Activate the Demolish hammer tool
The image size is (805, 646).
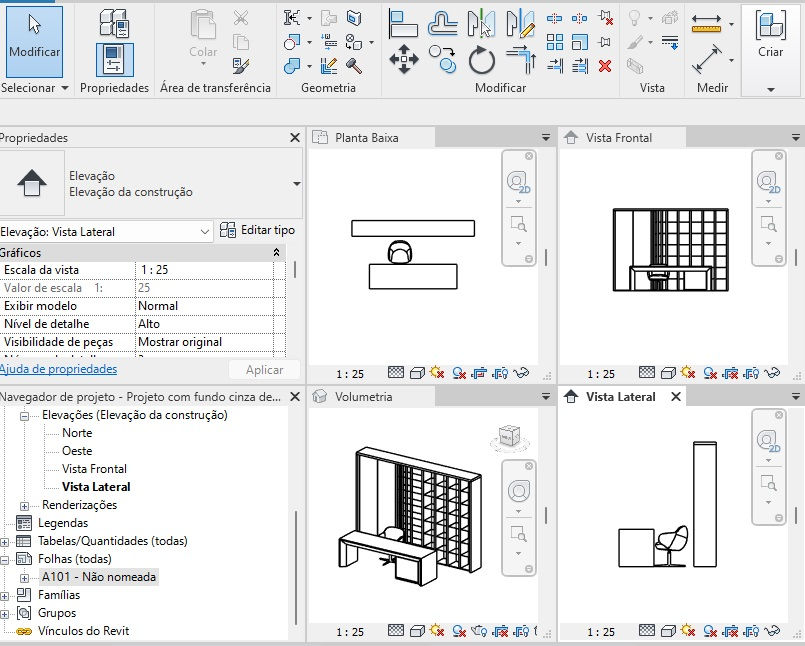pyautogui.click(x=354, y=66)
